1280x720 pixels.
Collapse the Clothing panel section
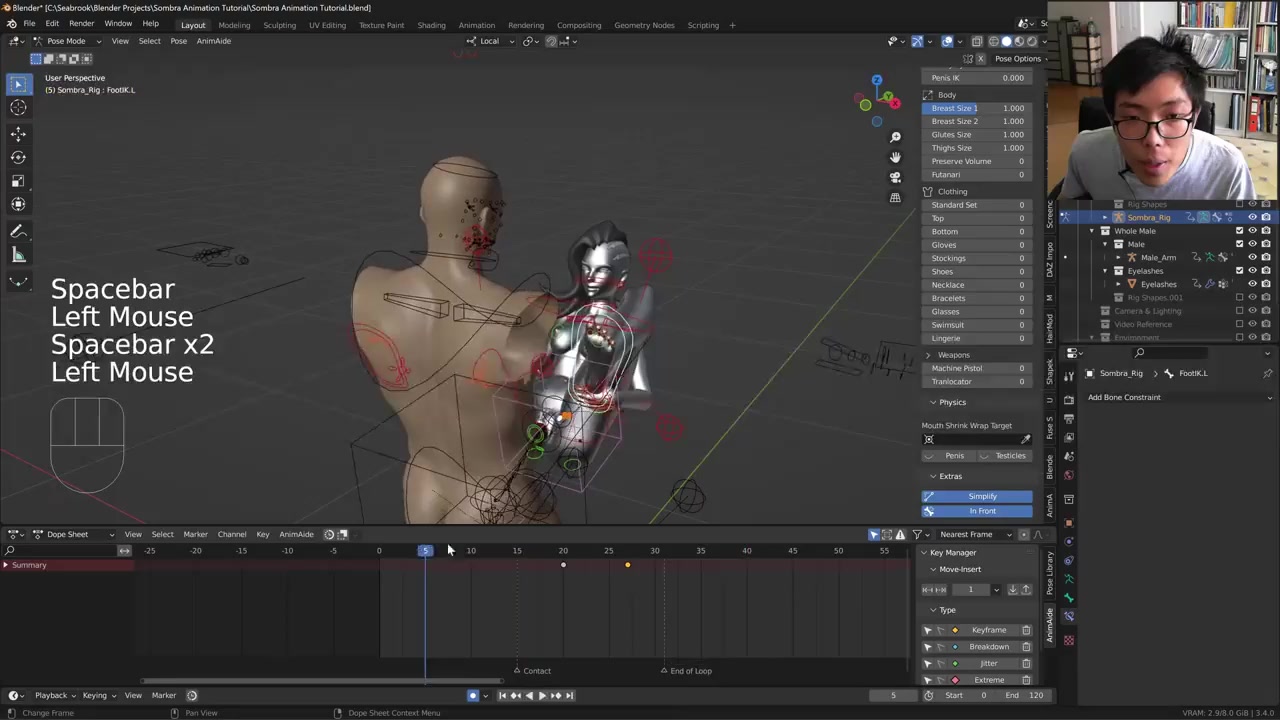coord(951,191)
